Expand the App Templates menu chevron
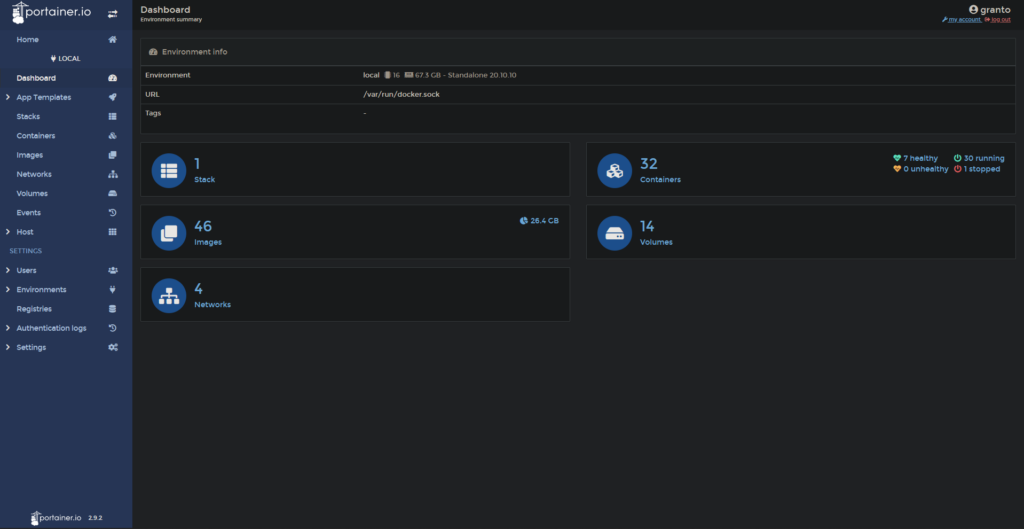Image resolution: width=1024 pixels, height=529 pixels. point(8,98)
